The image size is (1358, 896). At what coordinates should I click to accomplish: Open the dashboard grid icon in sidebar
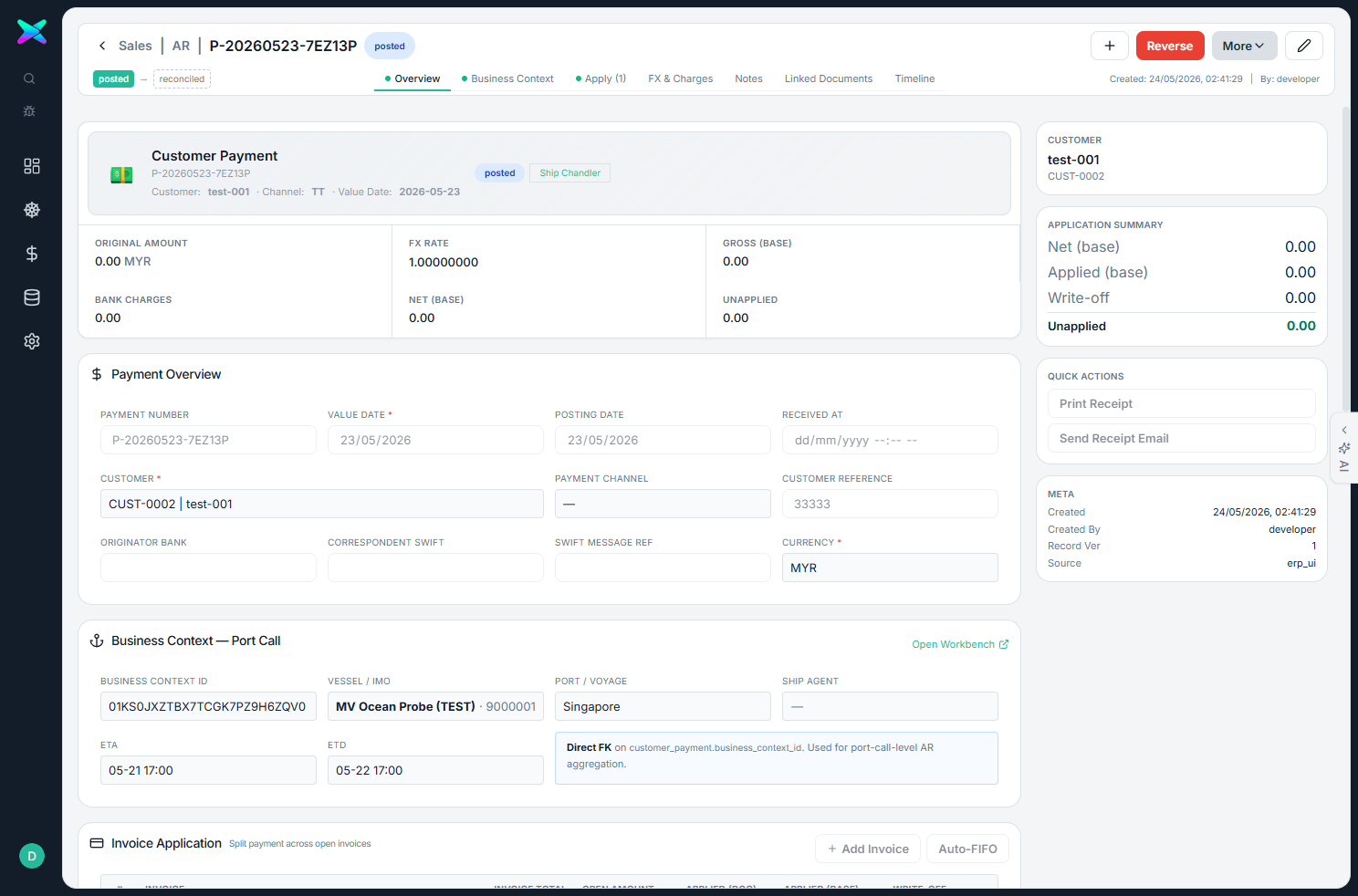(32, 166)
